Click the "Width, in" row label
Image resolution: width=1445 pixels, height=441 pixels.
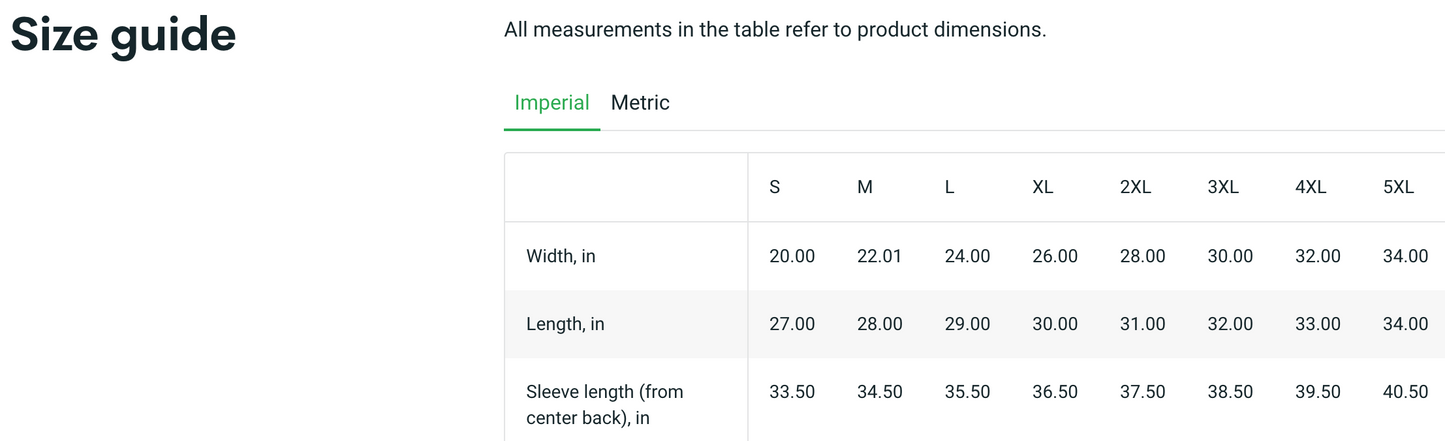coord(561,256)
